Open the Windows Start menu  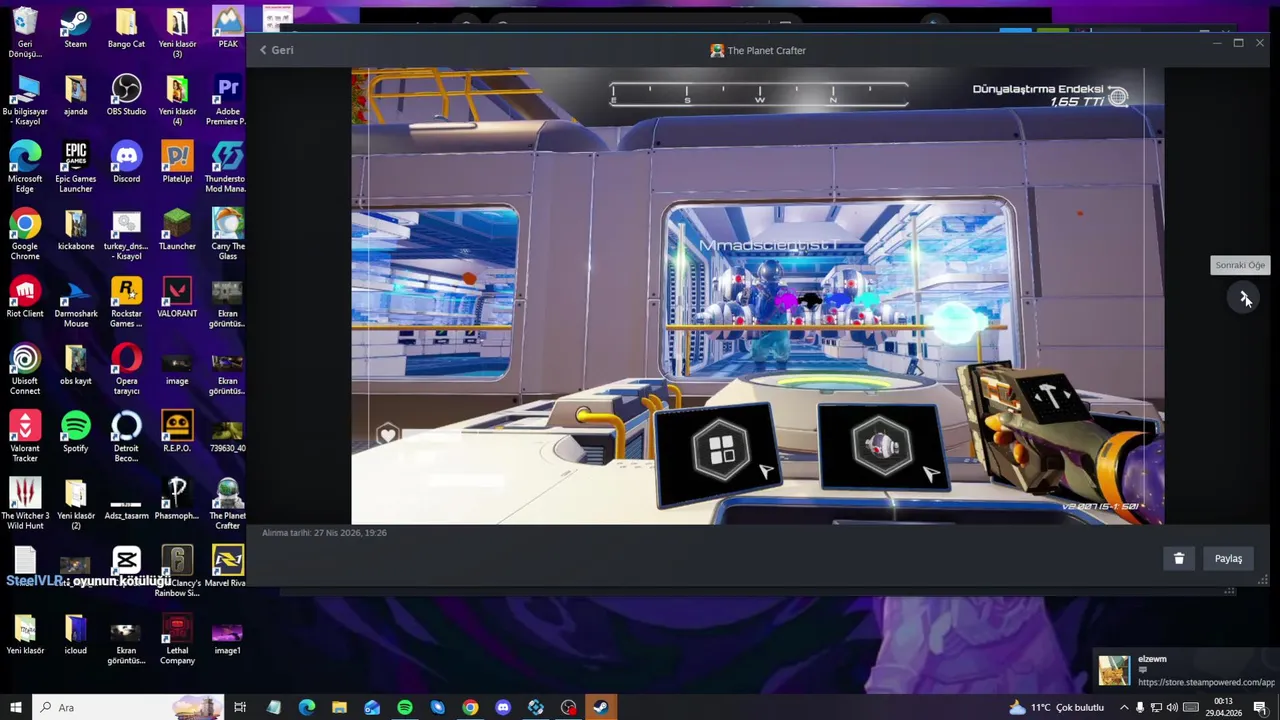coord(16,707)
